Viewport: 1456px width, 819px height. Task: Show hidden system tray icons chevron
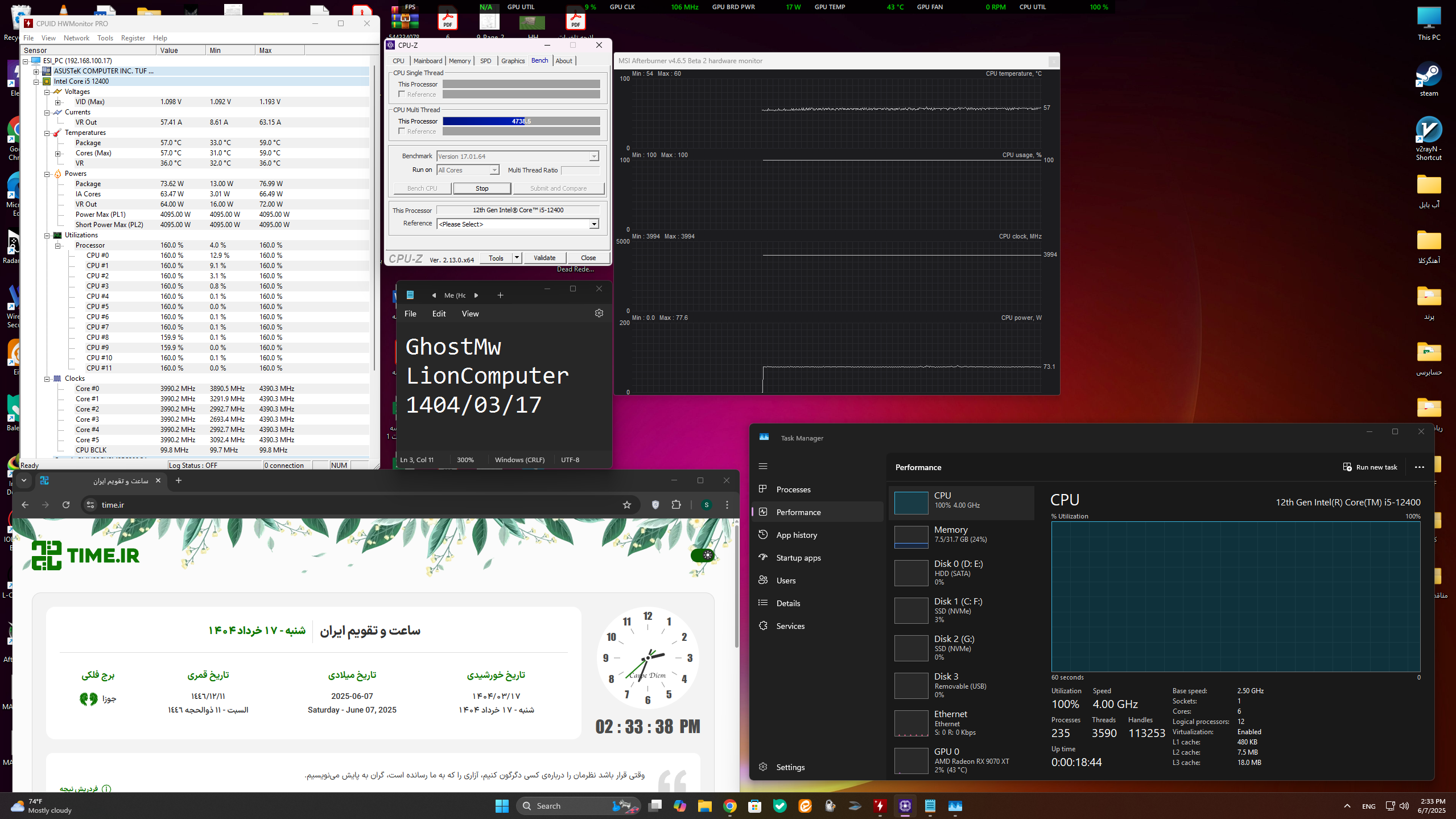pyautogui.click(x=1347, y=806)
